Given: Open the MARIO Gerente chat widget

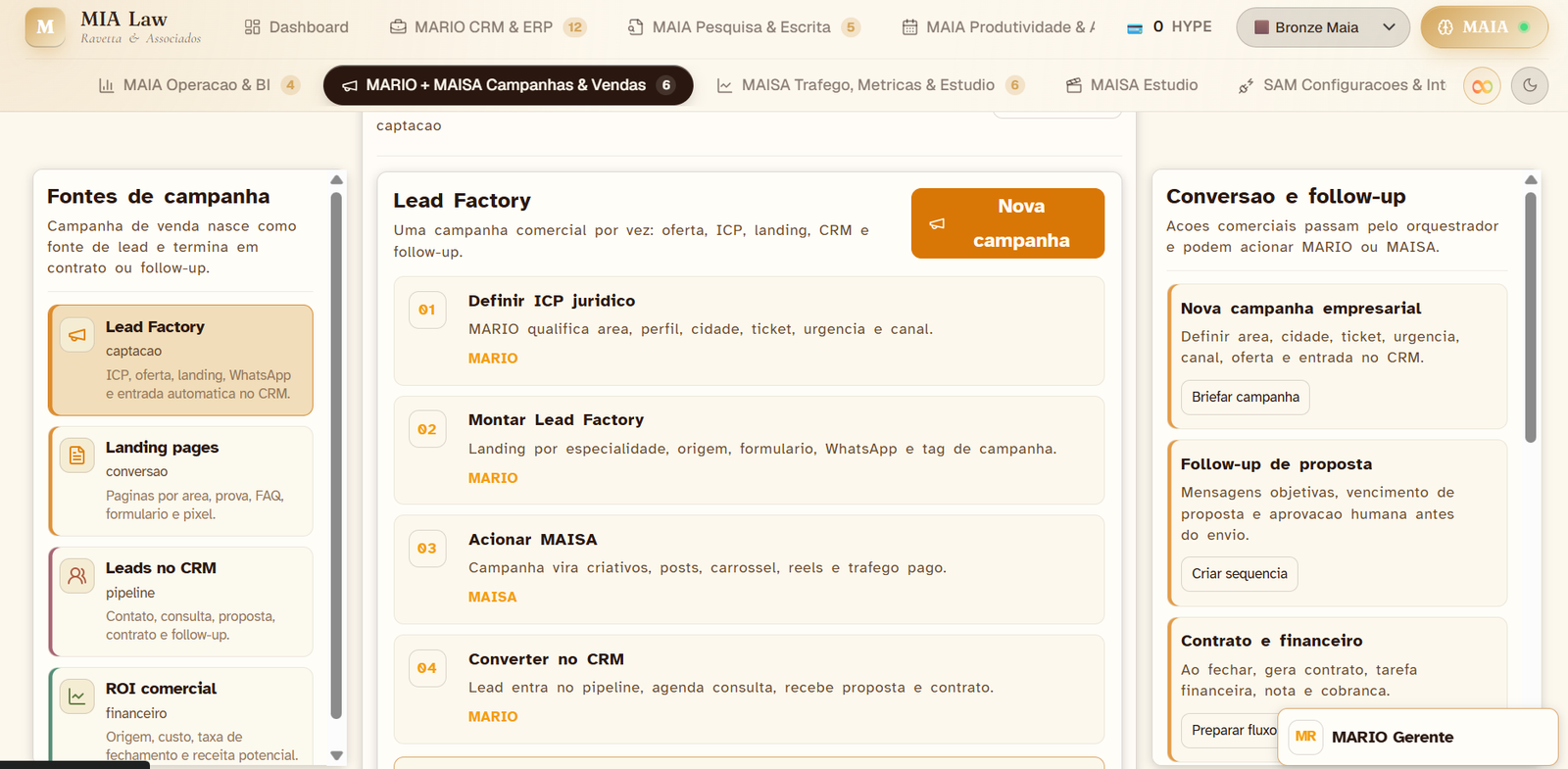Looking at the screenshot, I should click(1417, 737).
